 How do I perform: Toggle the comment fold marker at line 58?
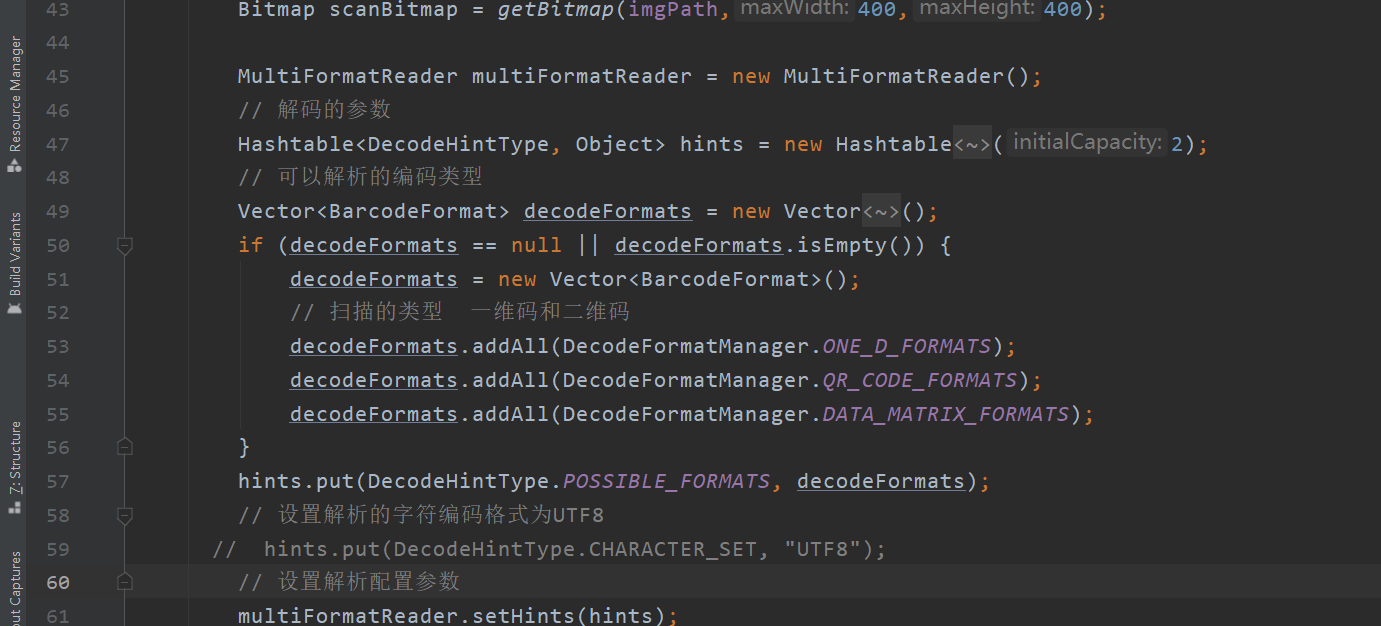point(125,515)
